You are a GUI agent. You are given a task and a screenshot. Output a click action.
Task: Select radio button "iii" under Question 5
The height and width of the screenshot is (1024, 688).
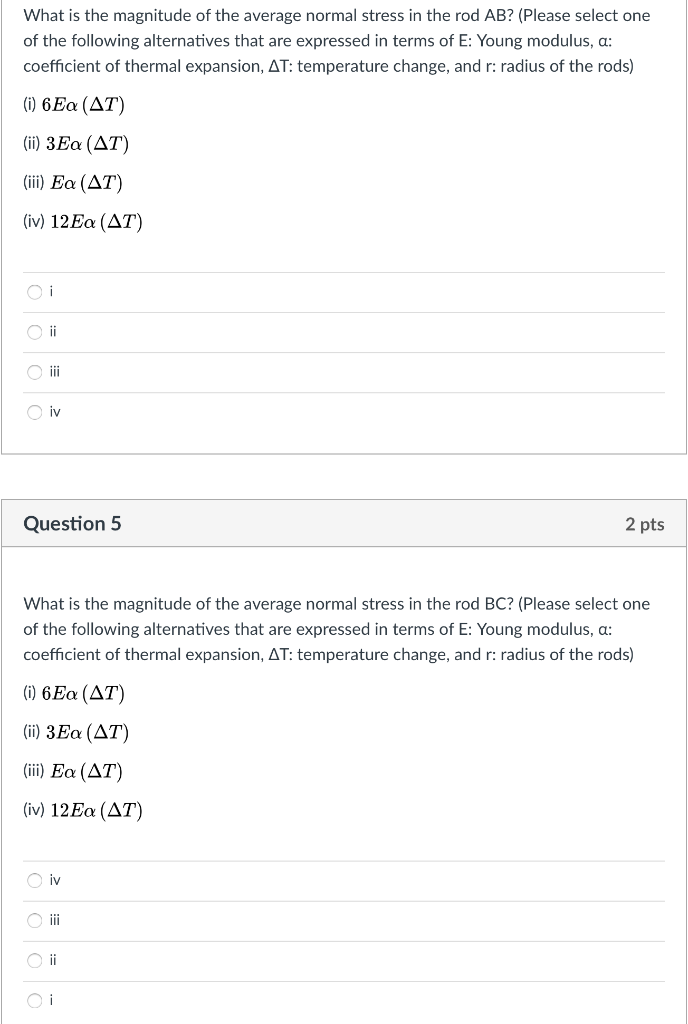point(35,920)
